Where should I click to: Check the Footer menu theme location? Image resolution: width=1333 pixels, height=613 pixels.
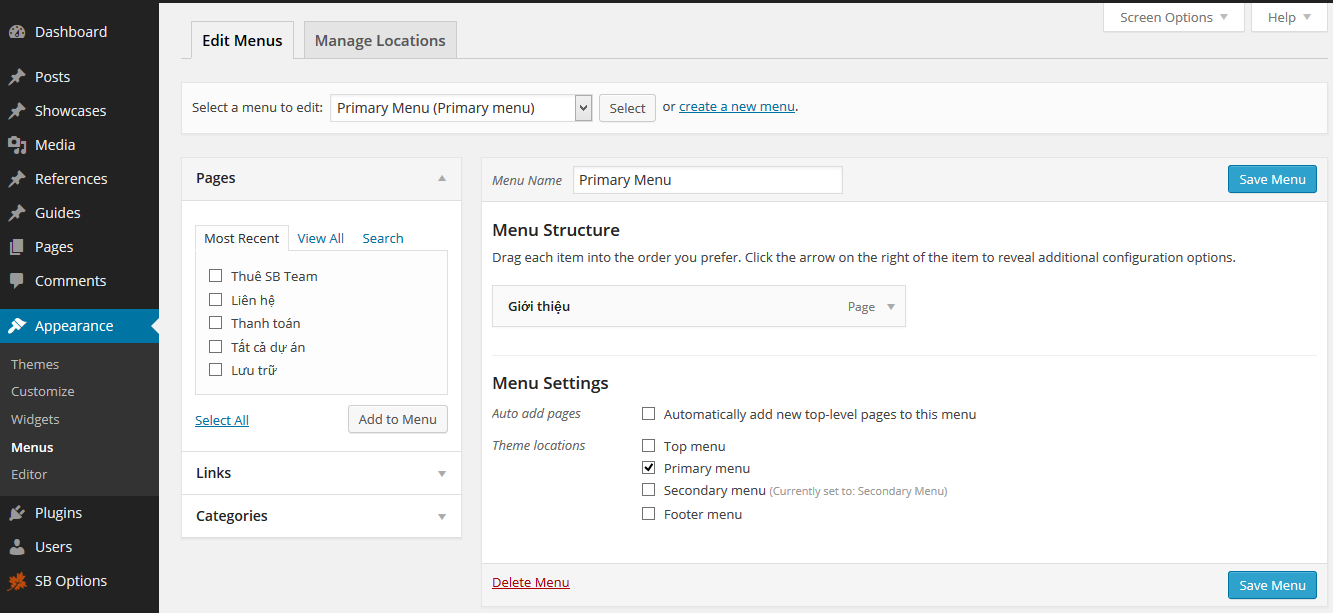[x=649, y=514]
